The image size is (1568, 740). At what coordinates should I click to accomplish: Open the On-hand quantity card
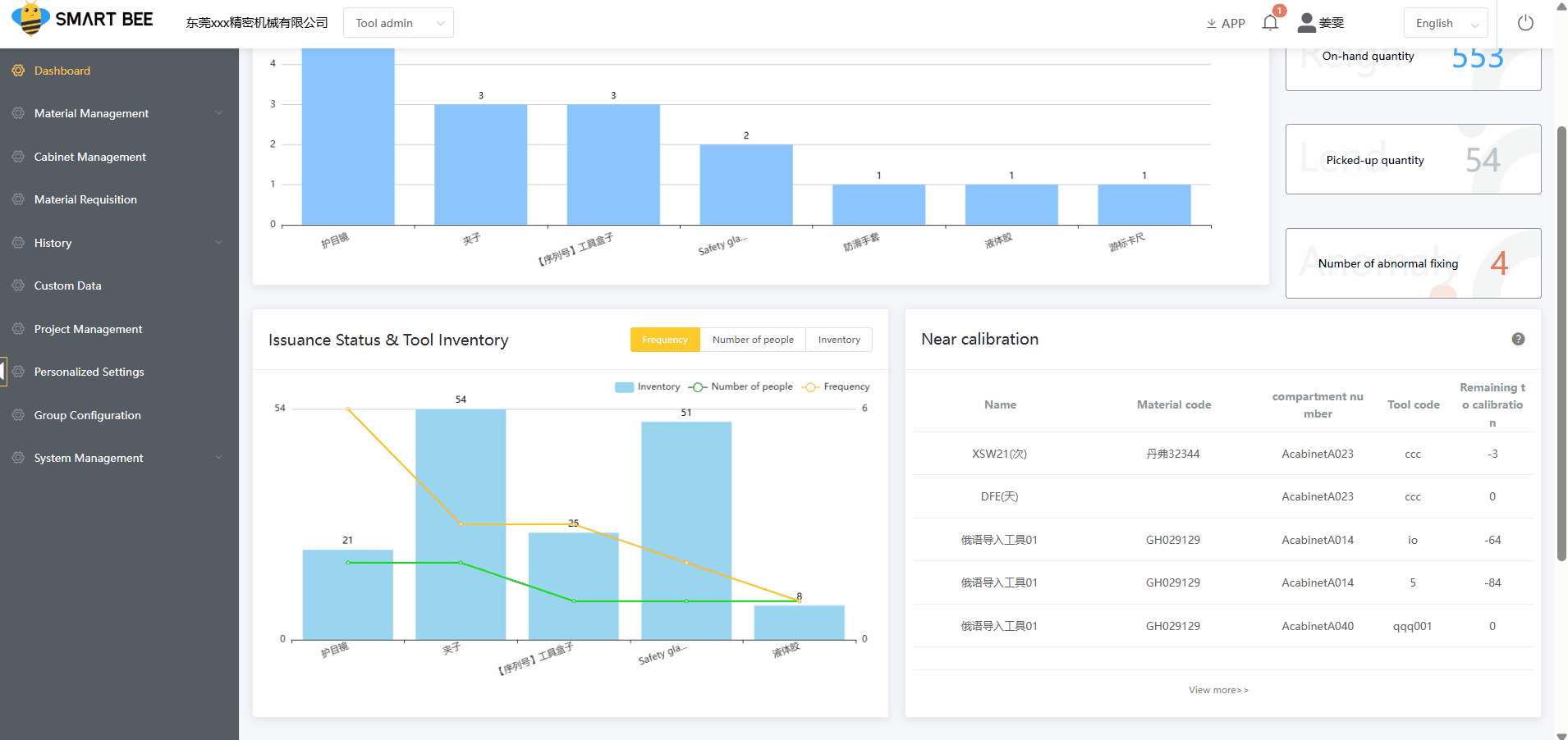tap(1413, 69)
